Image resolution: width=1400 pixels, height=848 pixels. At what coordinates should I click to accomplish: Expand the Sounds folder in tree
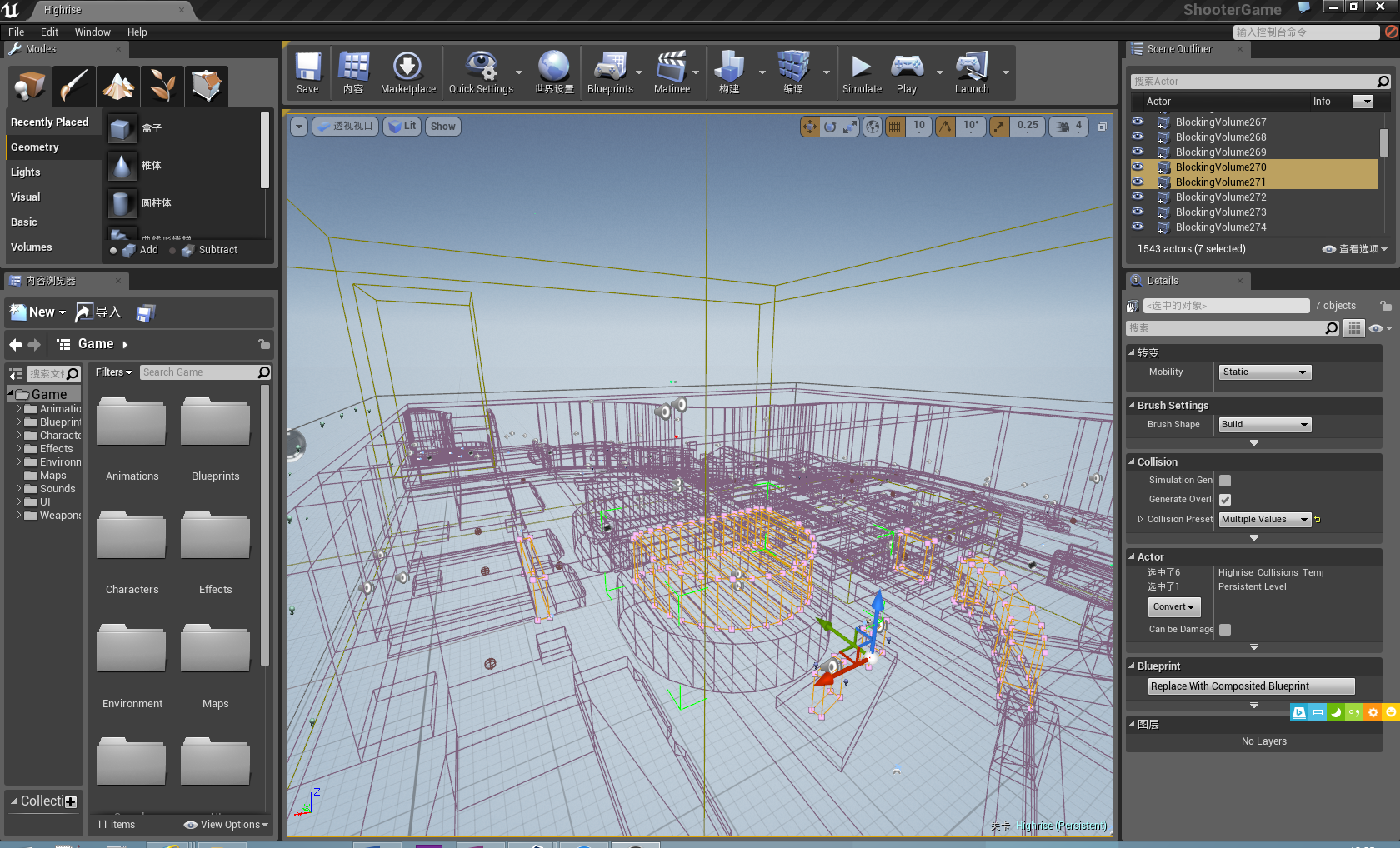[x=18, y=489]
